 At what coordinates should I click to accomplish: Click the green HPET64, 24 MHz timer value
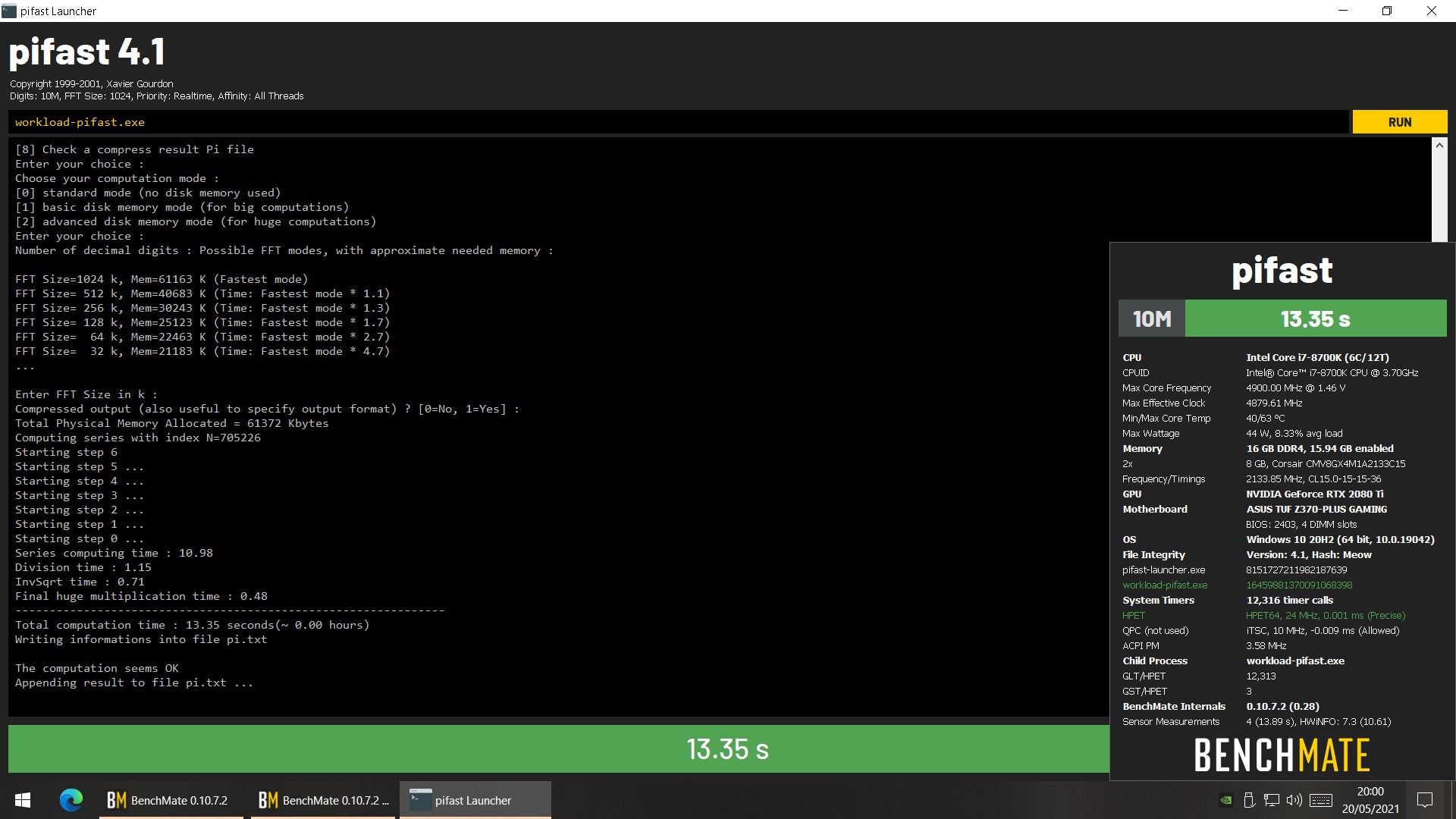point(1326,615)
